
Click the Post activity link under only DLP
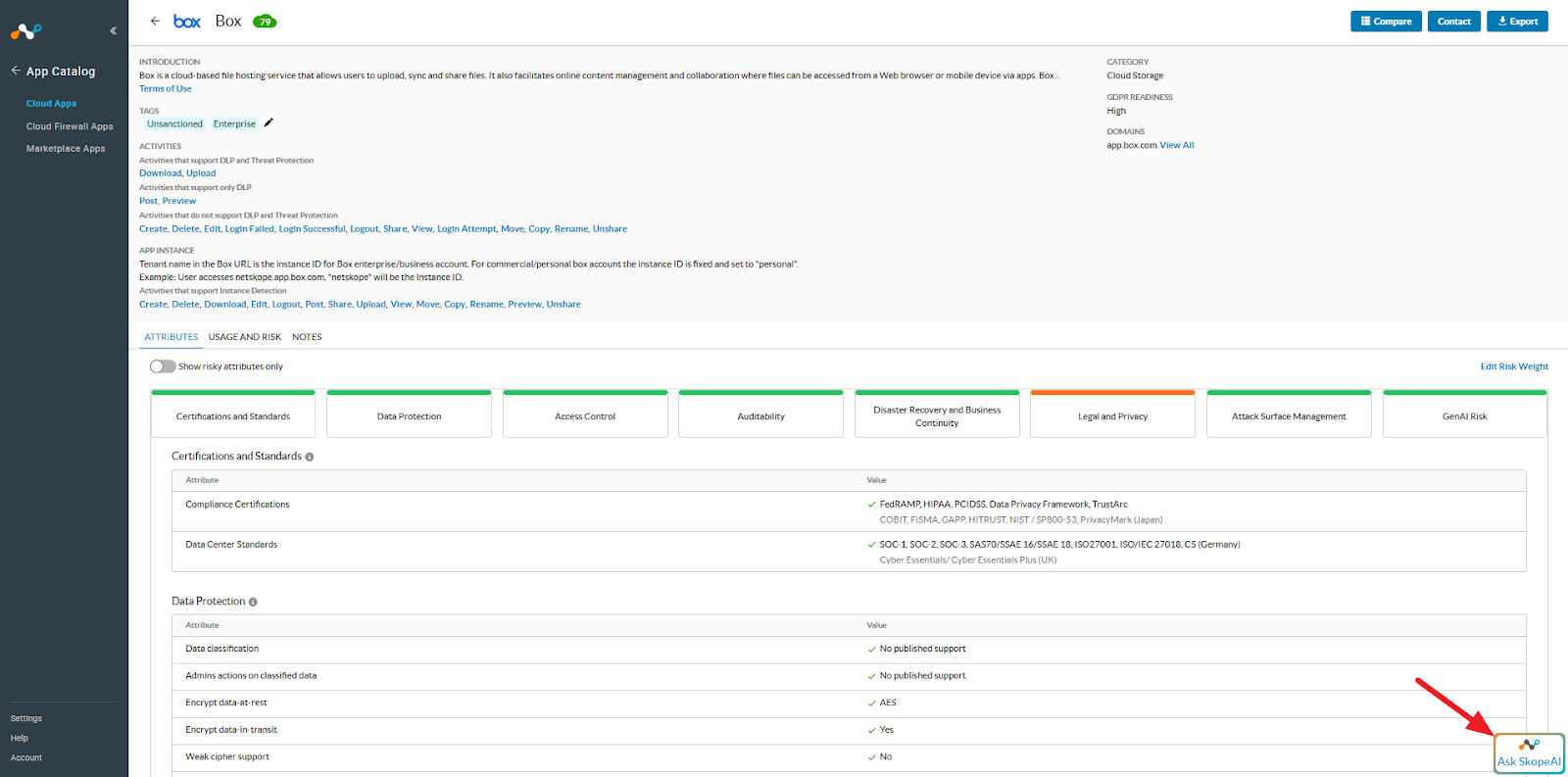point(148,201)
